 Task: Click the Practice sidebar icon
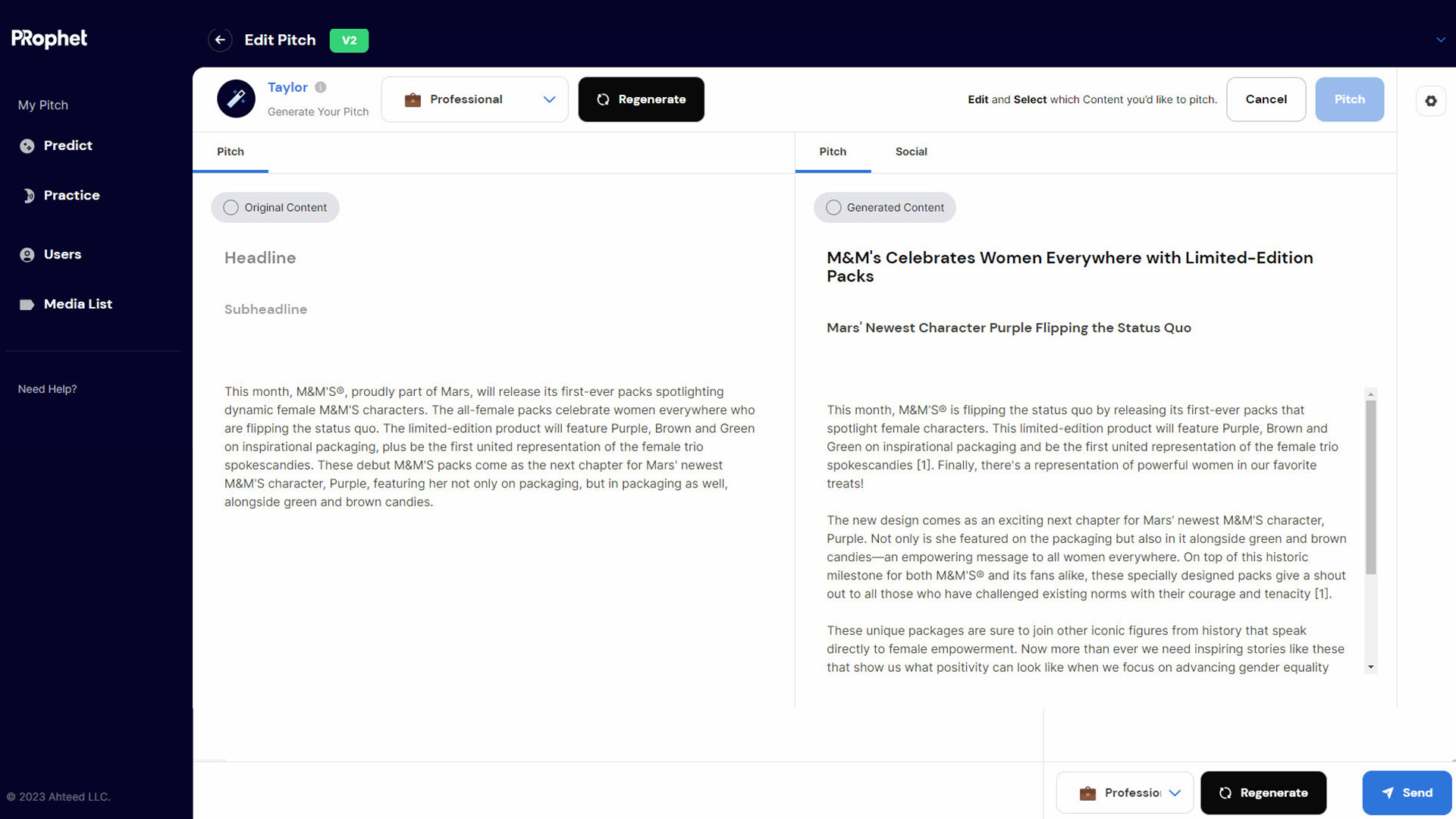[x=28, y=196]
